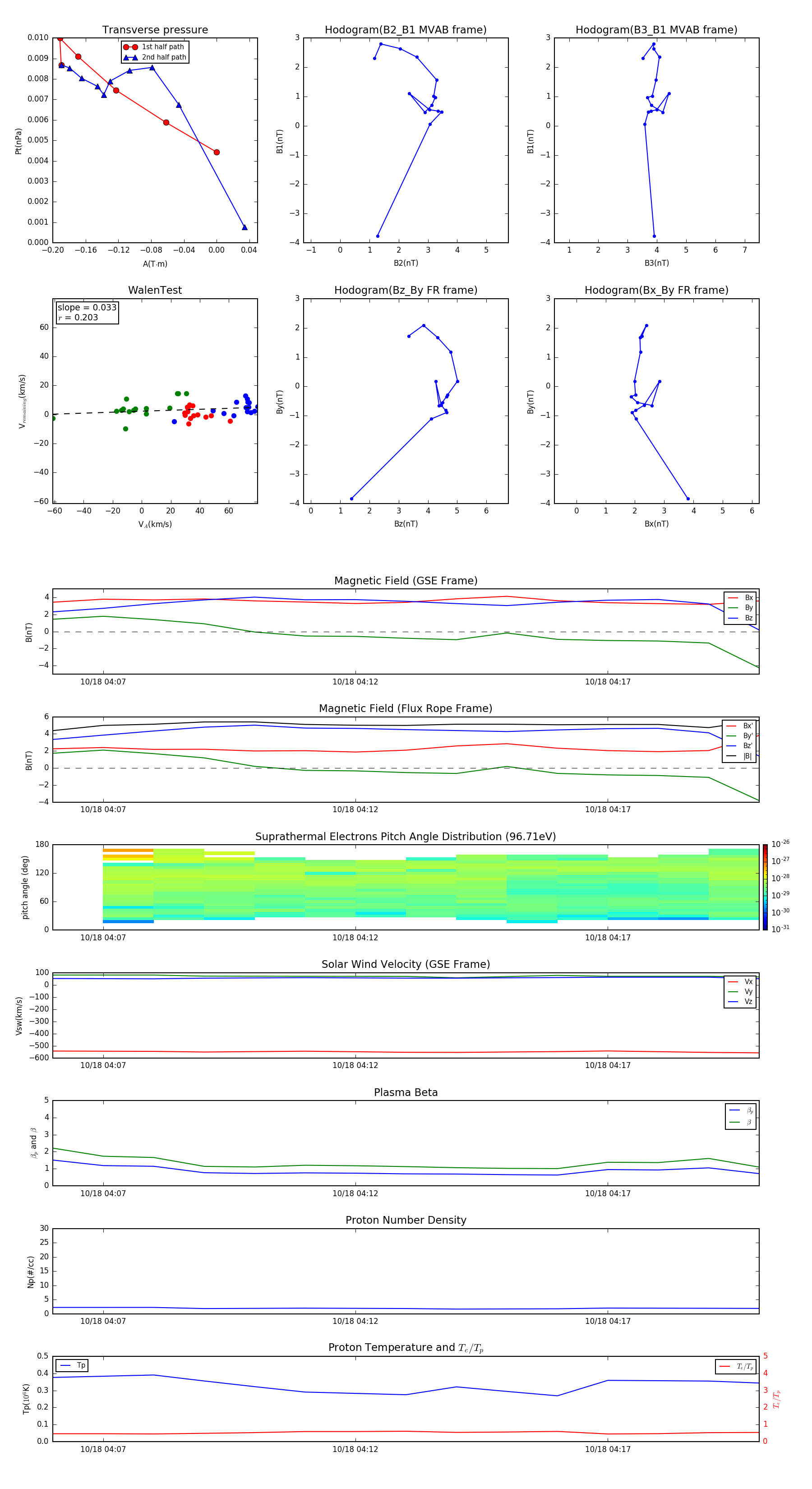Click the 'Plasma Beta' plot title
The image size is (812, 1489).
tap(406, 1092)
